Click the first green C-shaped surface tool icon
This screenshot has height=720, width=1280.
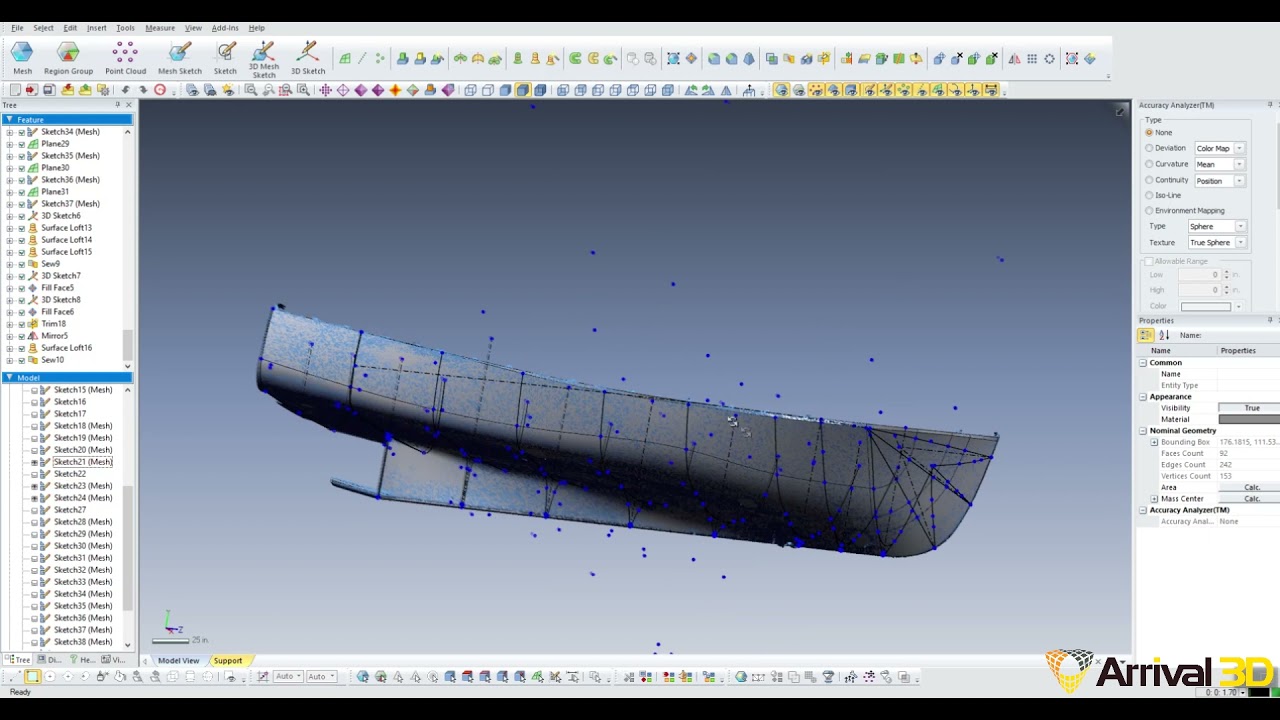point(575,59)
